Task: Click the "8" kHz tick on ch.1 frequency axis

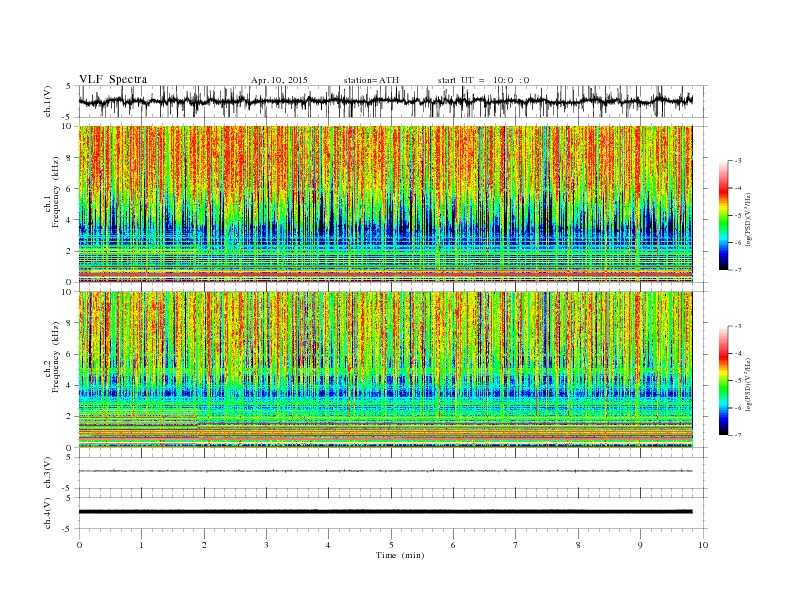Action: click(x=69, y=158)
